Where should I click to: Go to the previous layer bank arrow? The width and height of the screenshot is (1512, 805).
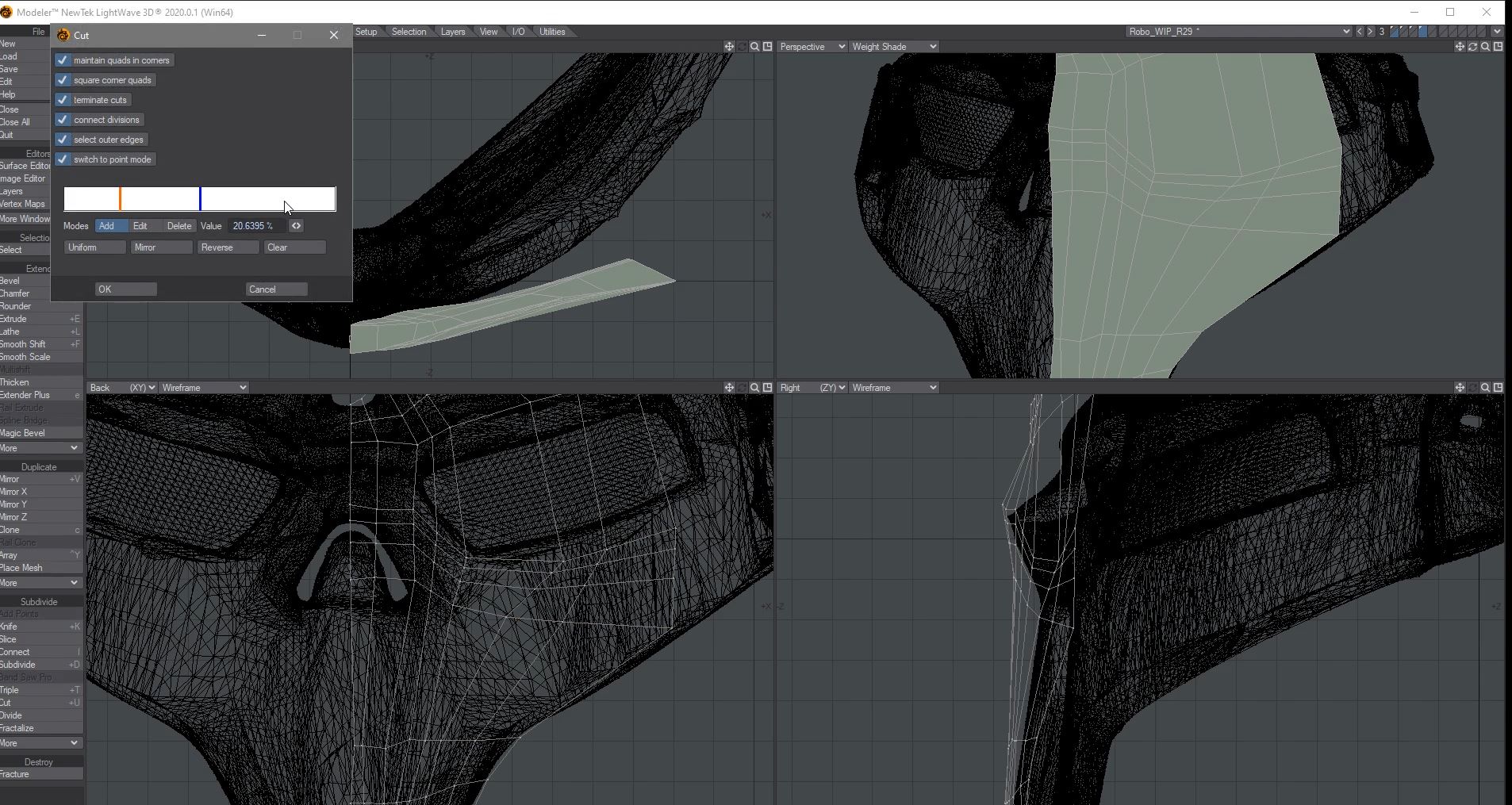click(1360, 32)
